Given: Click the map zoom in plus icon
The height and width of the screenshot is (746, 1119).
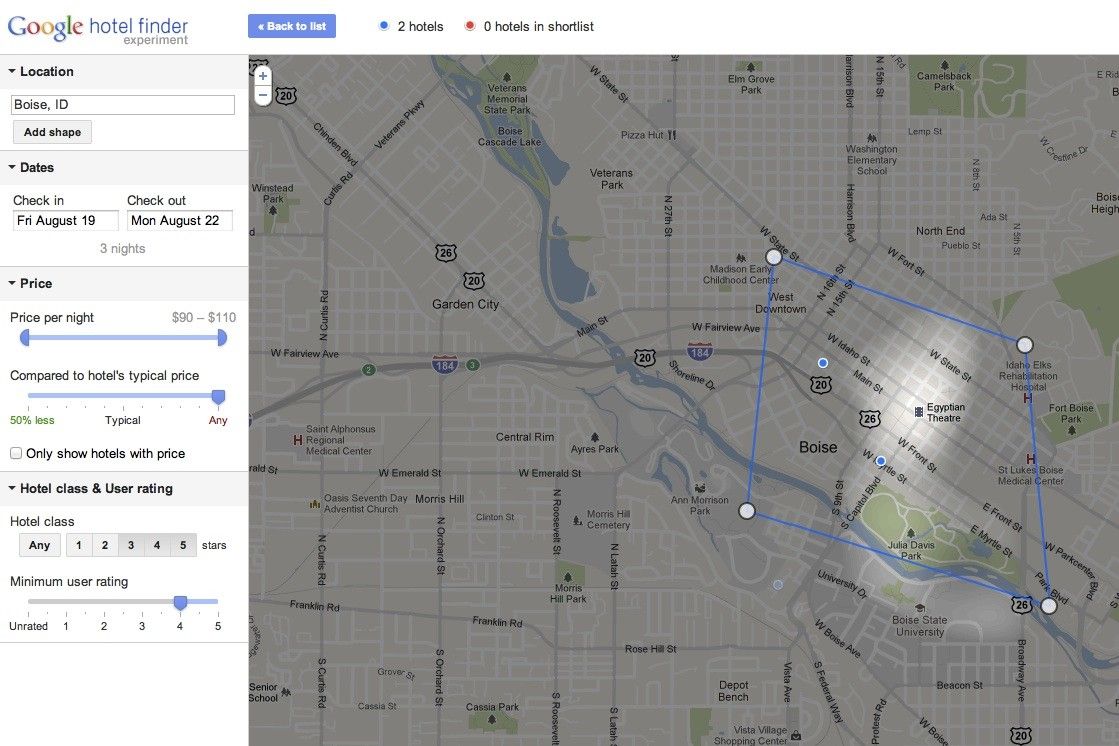Looking at the screenshot, I should click(x=263, y=76).
